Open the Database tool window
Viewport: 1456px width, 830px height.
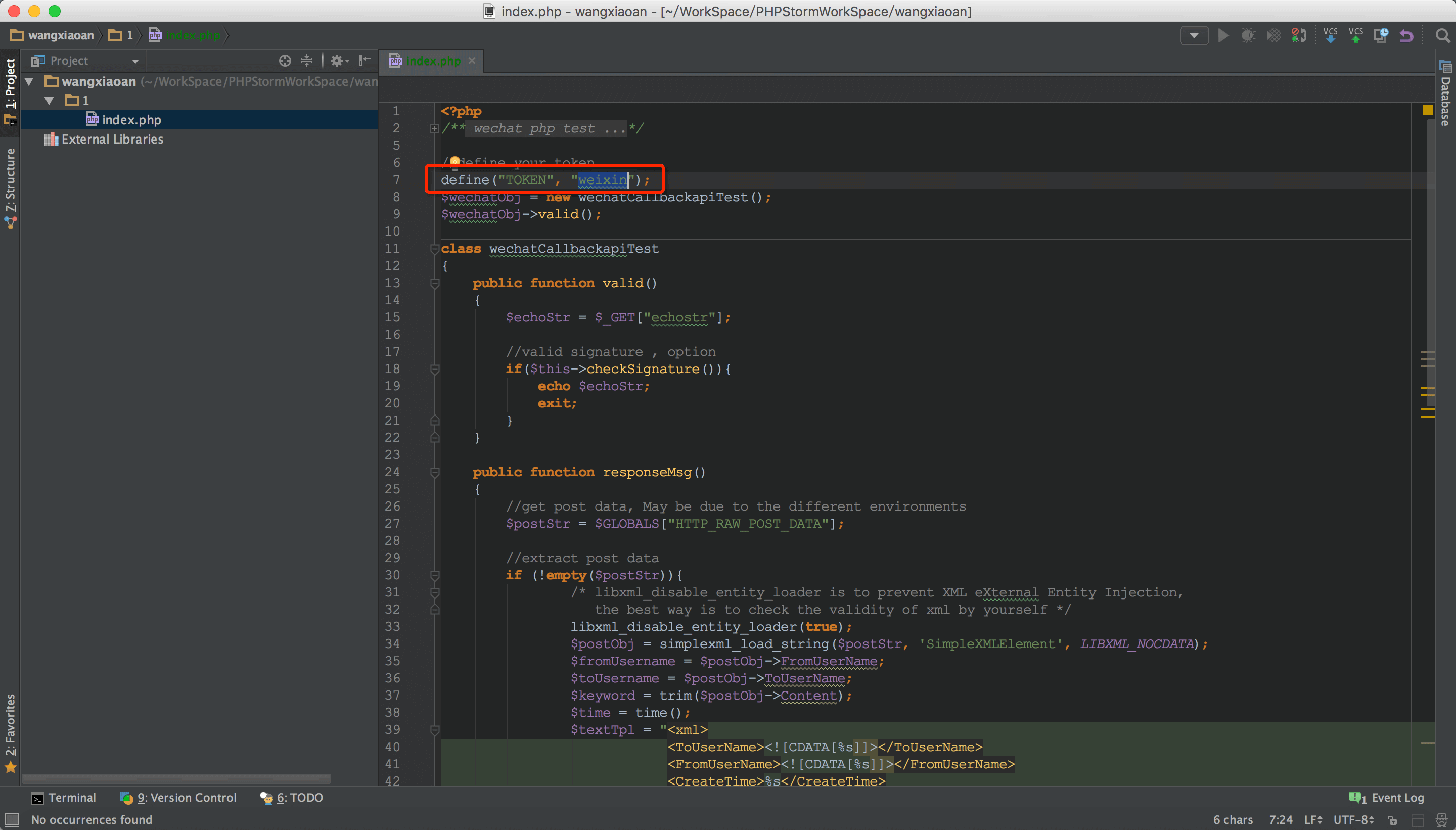[x=1445, y=93]
